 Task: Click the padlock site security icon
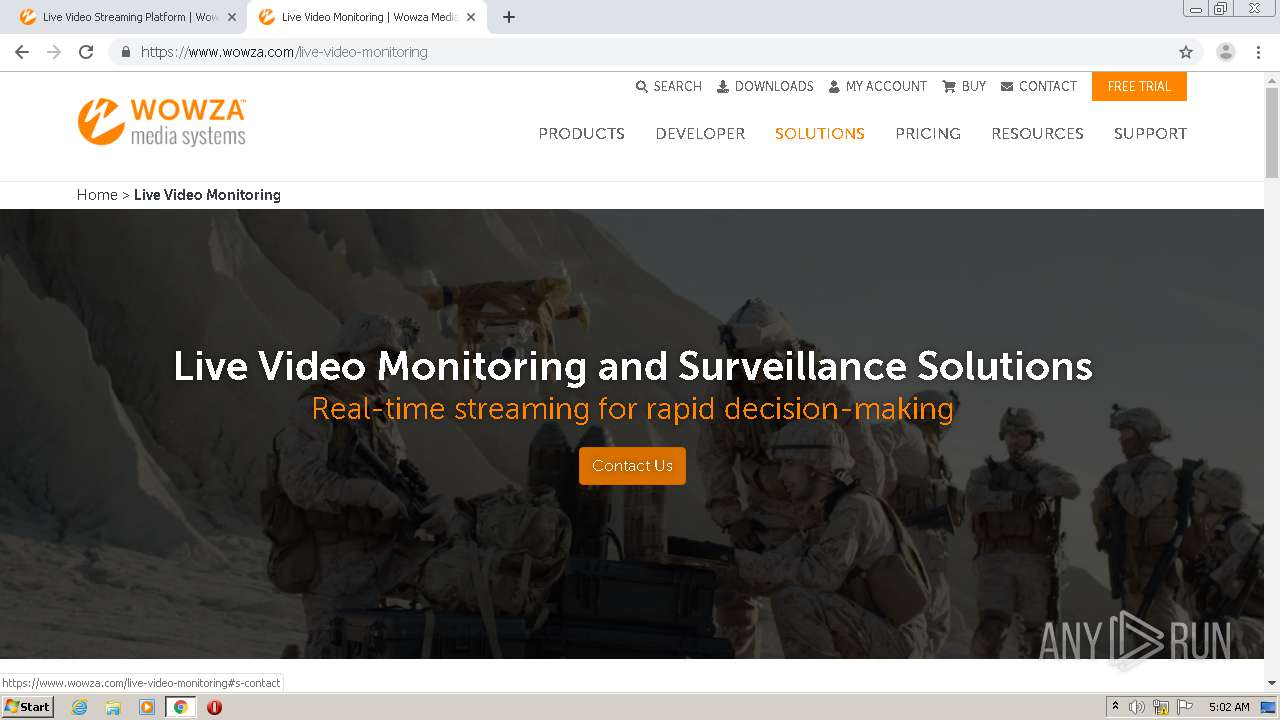point(125,52)
